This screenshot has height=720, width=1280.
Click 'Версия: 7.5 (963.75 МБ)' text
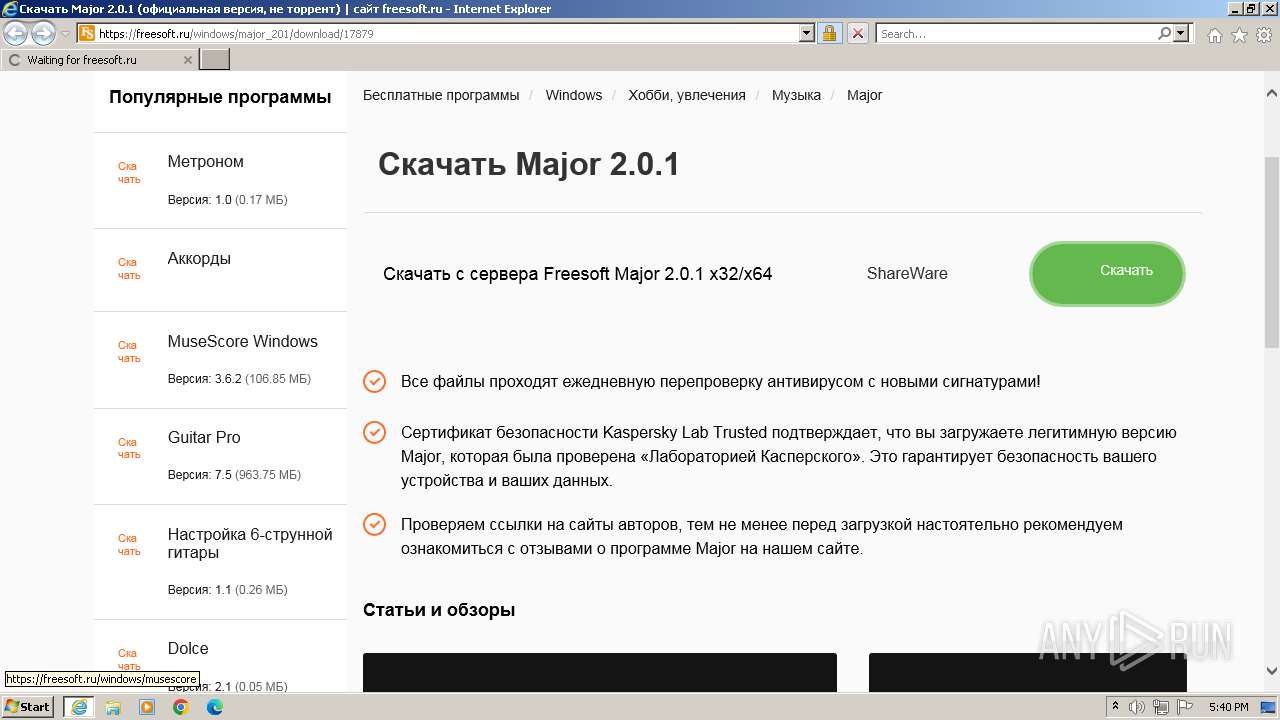[234, 475]
